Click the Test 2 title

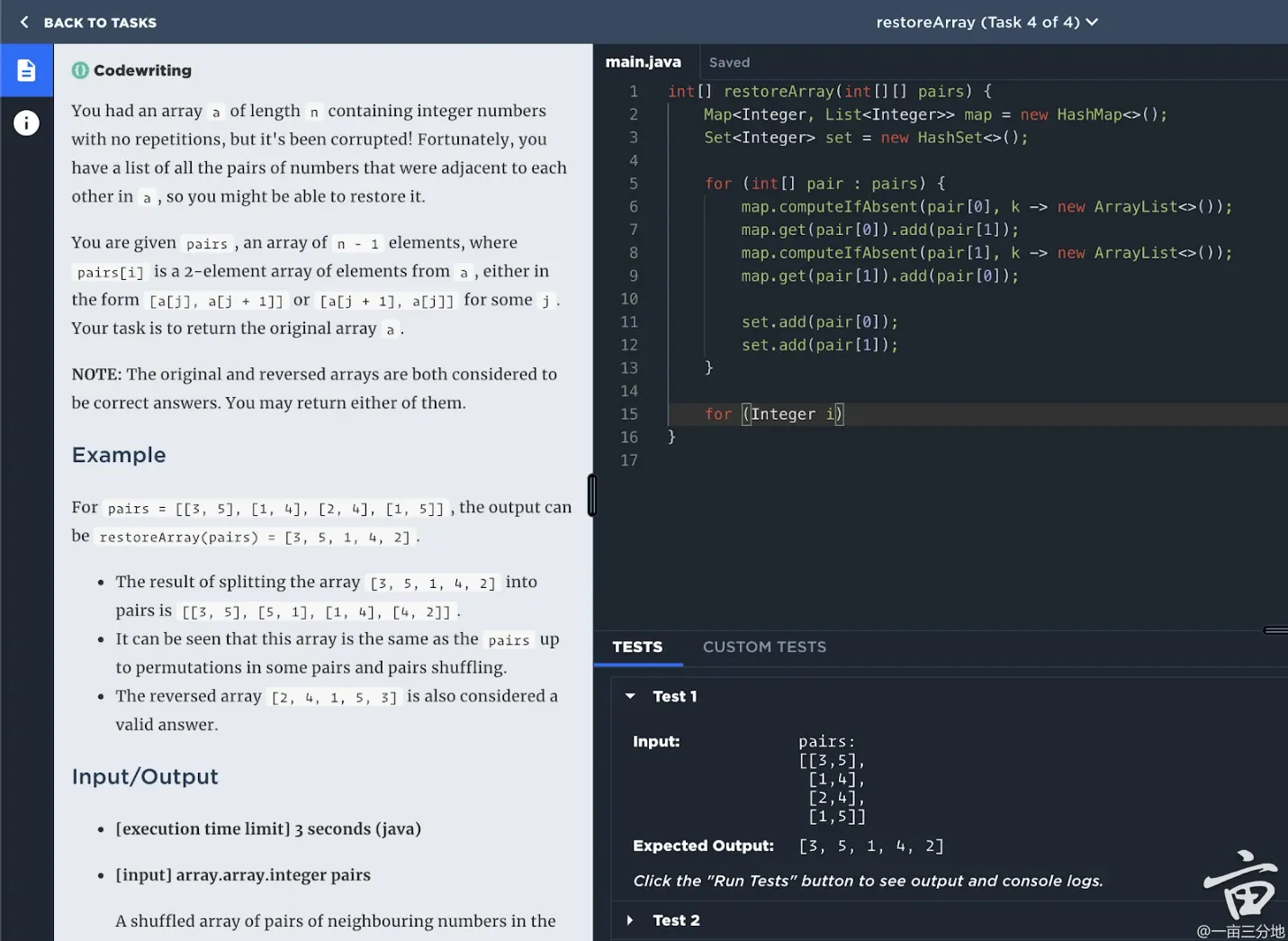pyautogui.click(x=676, y=920)
